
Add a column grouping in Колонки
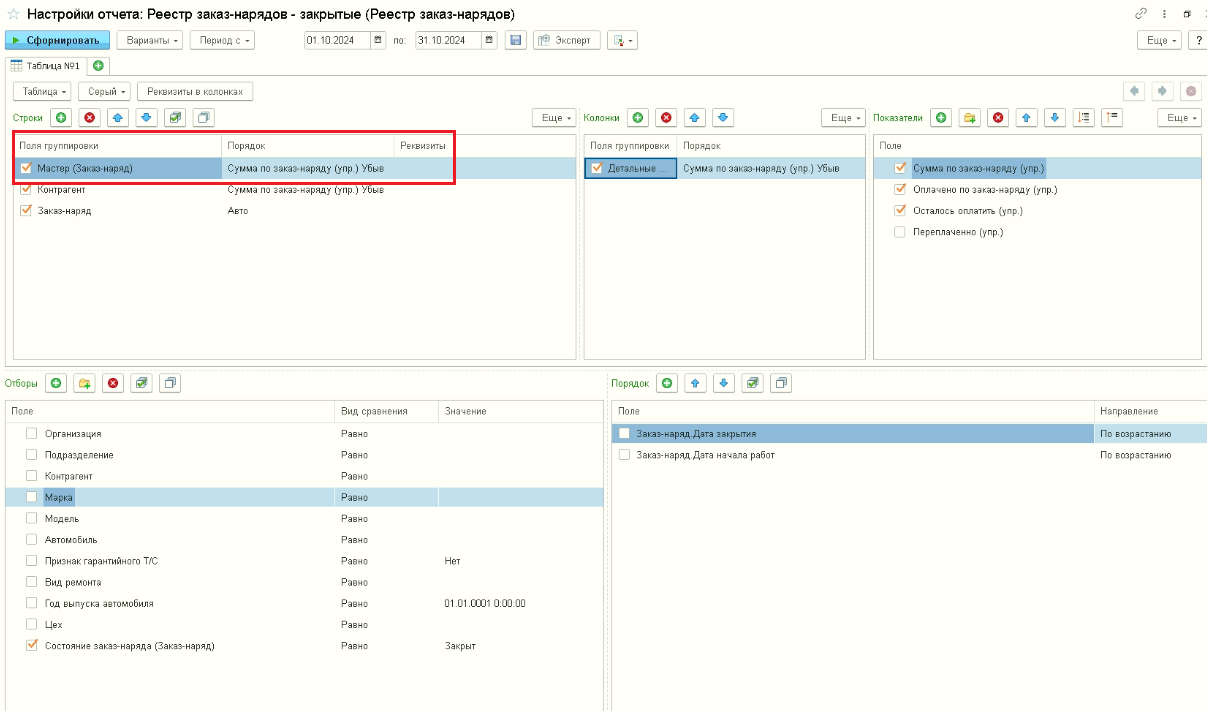point(638,118)
